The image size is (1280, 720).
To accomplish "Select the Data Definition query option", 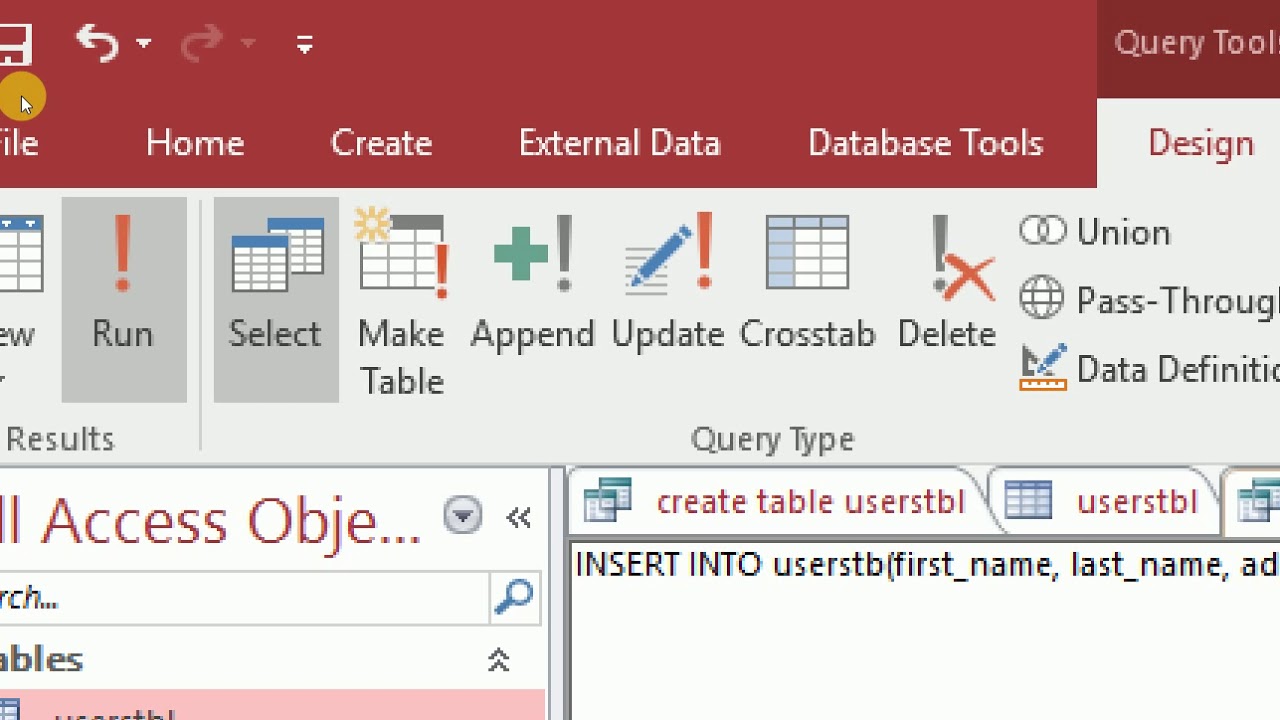I will click(x=1149, y=368).
